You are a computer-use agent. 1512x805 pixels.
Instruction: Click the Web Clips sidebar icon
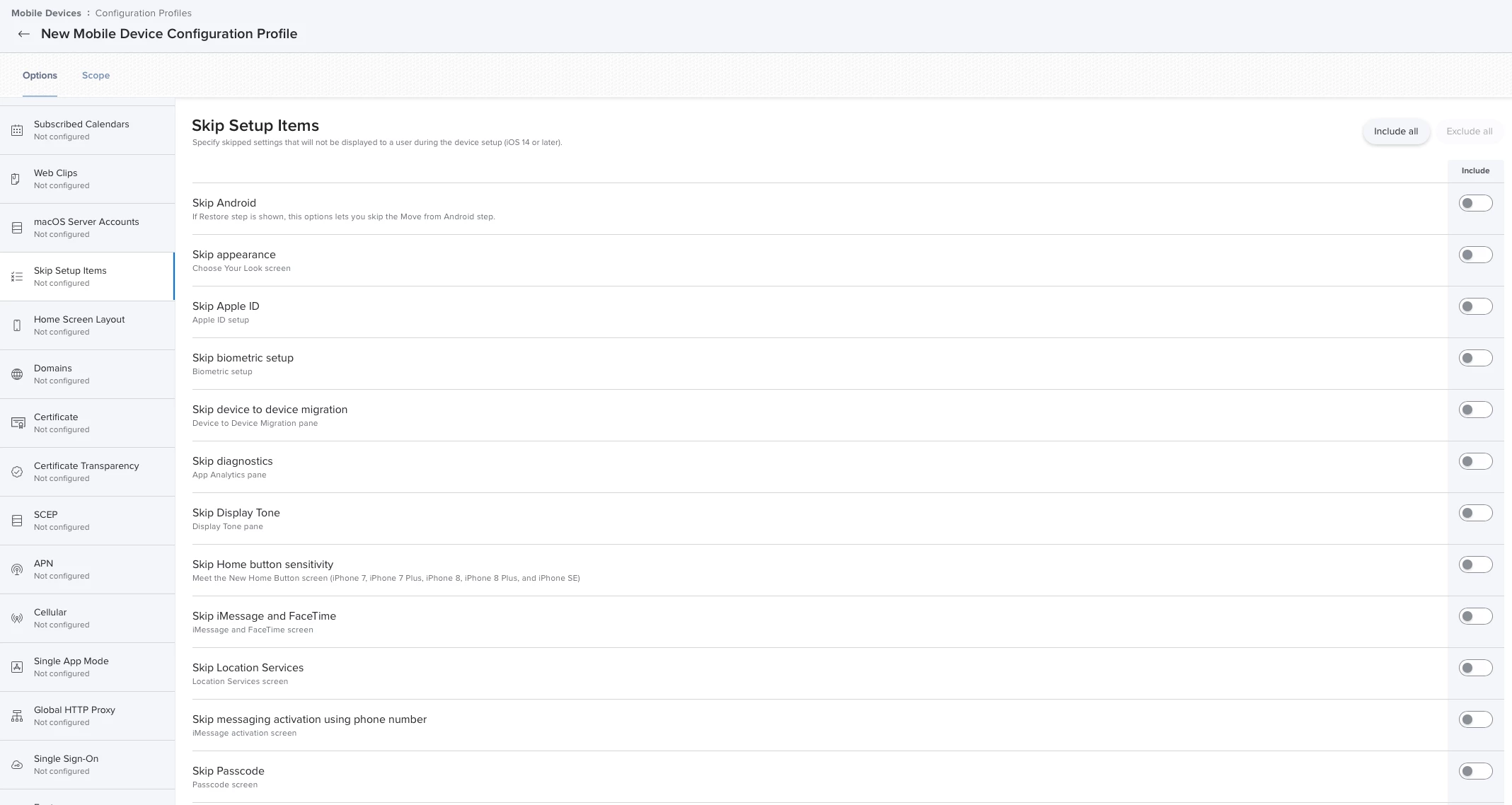coord(16,179)
